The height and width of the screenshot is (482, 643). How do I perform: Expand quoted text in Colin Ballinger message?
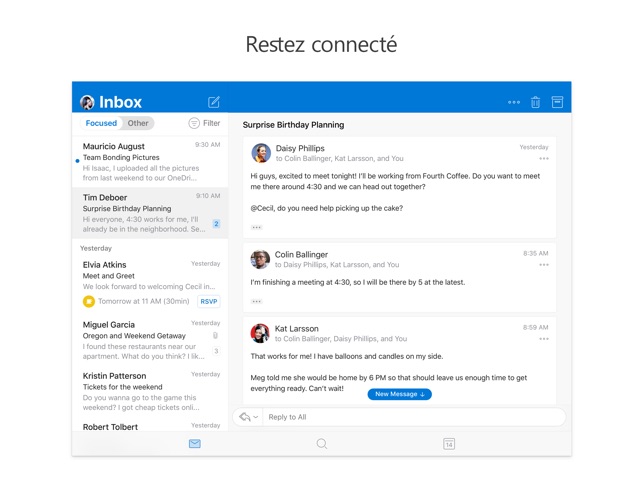[x=256, y=302]
